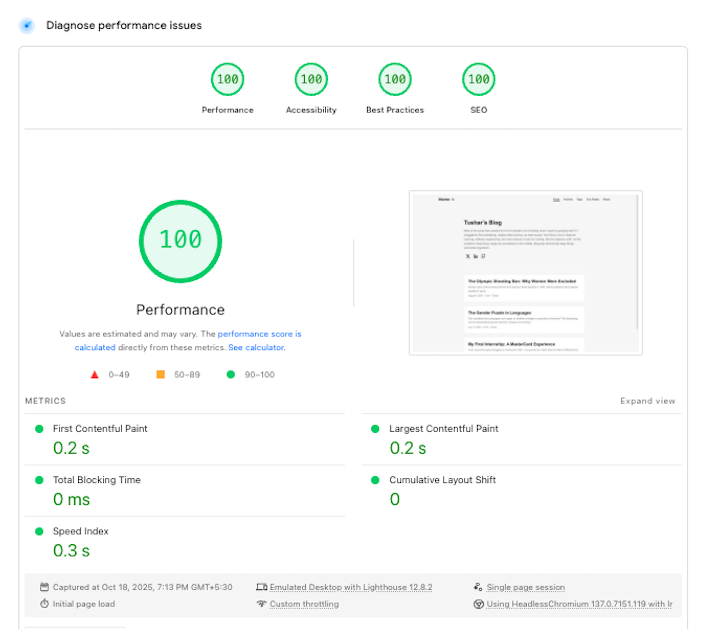
Task: Select the Best Practices score gauge
Action: pos(395,80)
